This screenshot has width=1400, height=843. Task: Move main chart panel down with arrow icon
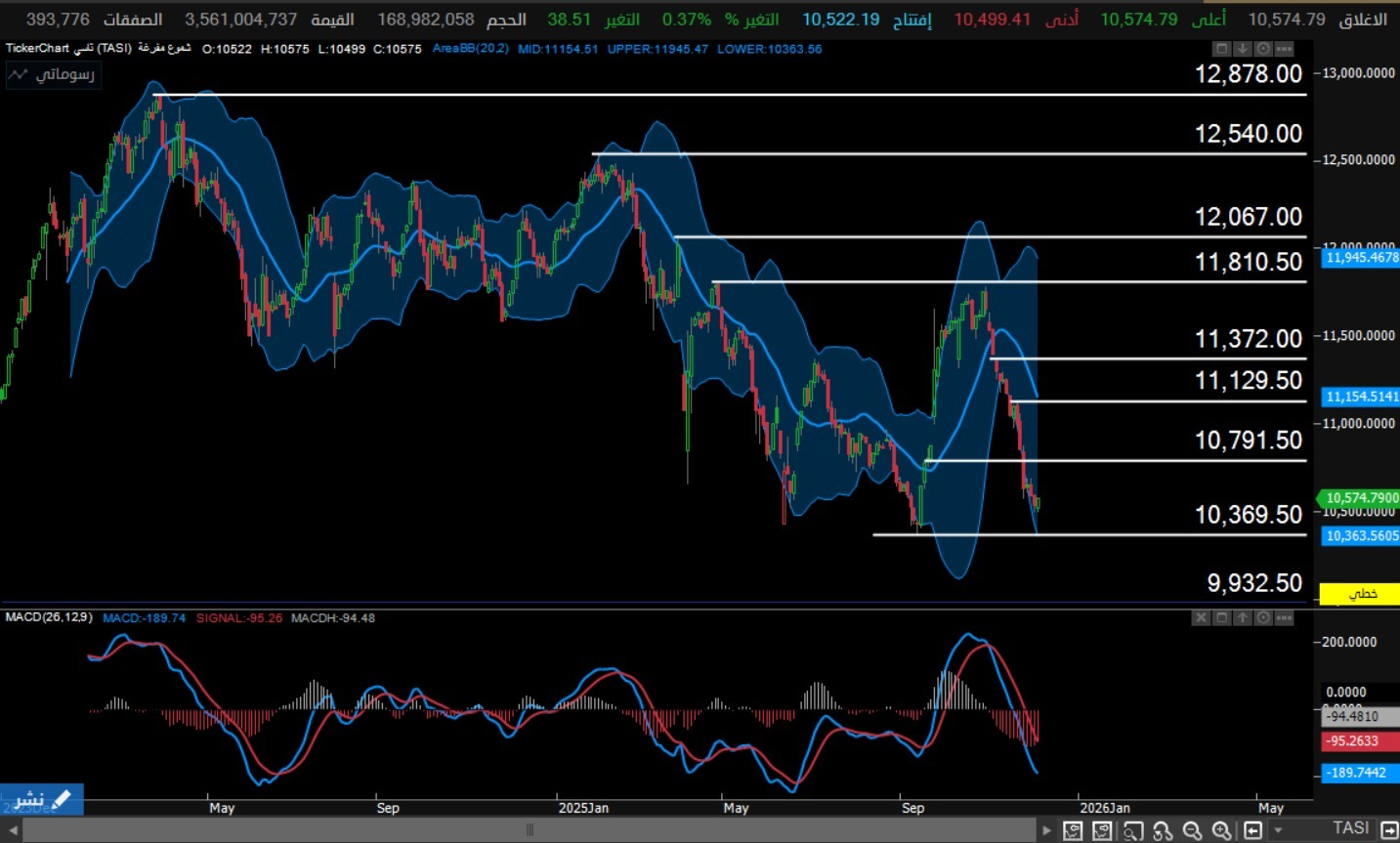click(1242, 49)
